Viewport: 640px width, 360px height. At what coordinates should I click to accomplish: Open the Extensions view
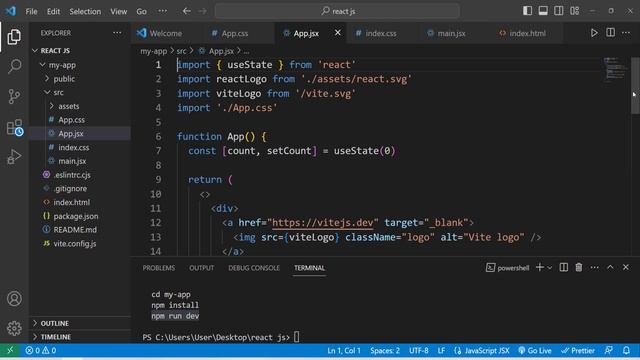[x=15, y=127]
